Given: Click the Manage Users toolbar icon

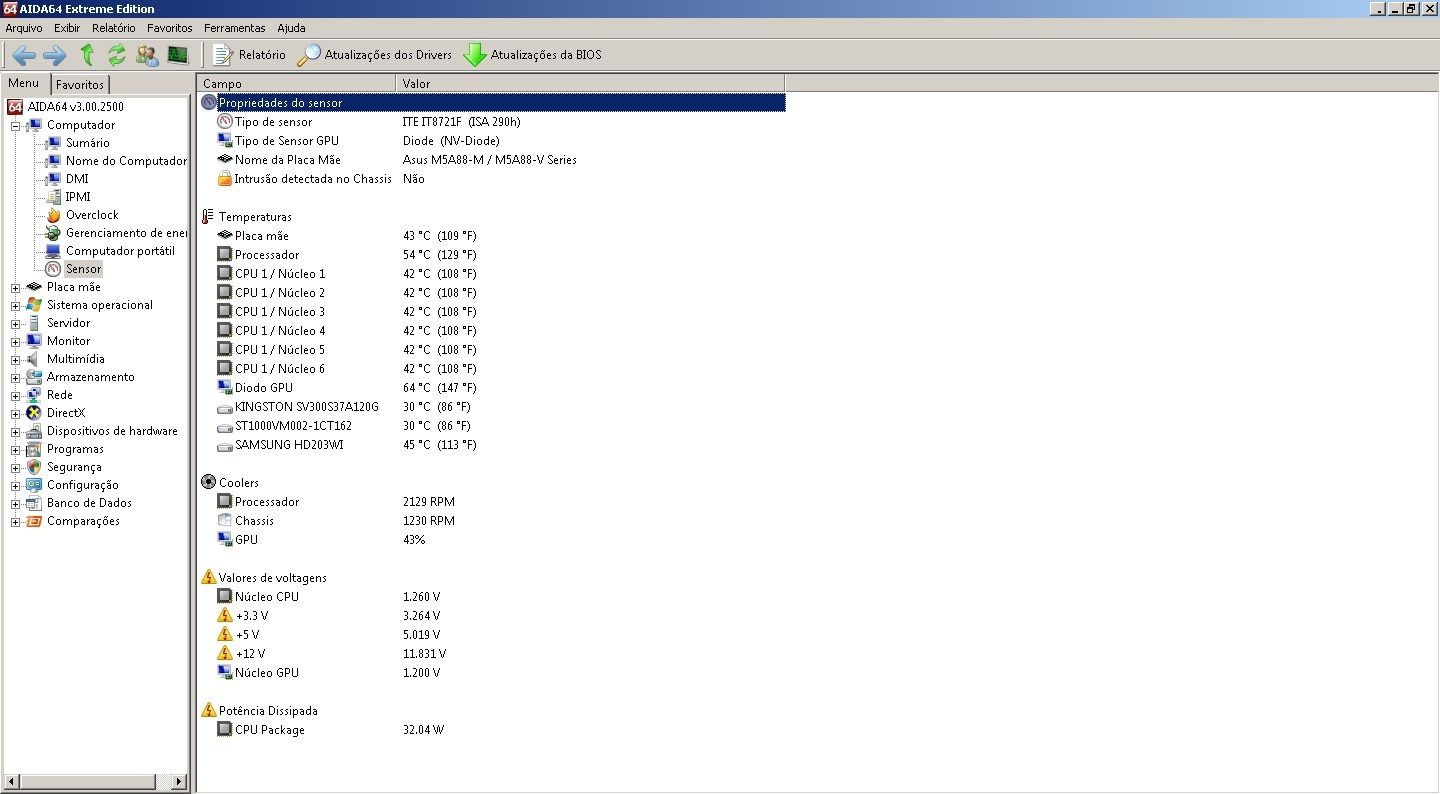Looking at the screenshot, I should 147,55.
